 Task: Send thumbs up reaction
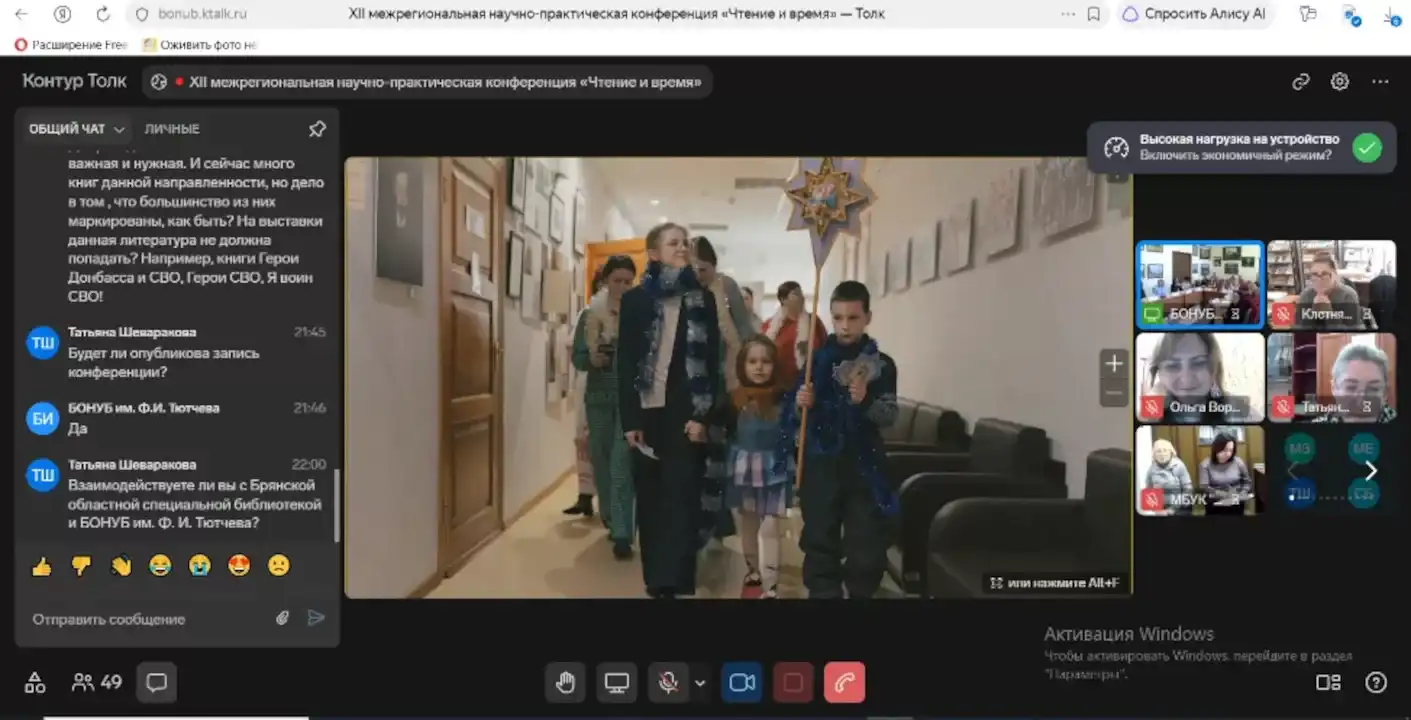click(x=41, y=566)
